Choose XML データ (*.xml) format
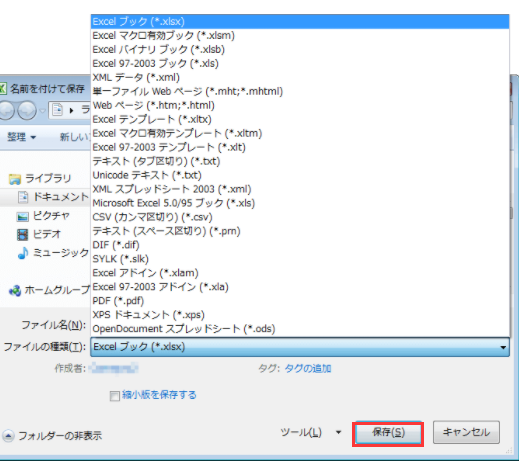The width and height of the screenshot is (519, 470). click(300, 78)
